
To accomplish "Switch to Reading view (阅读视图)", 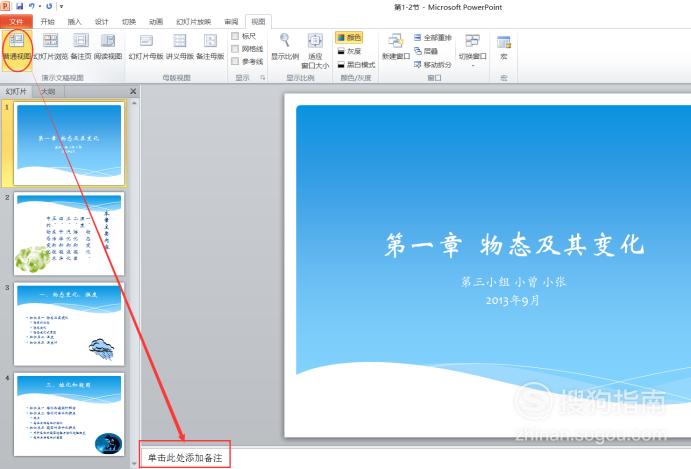I will pos(108,47).
